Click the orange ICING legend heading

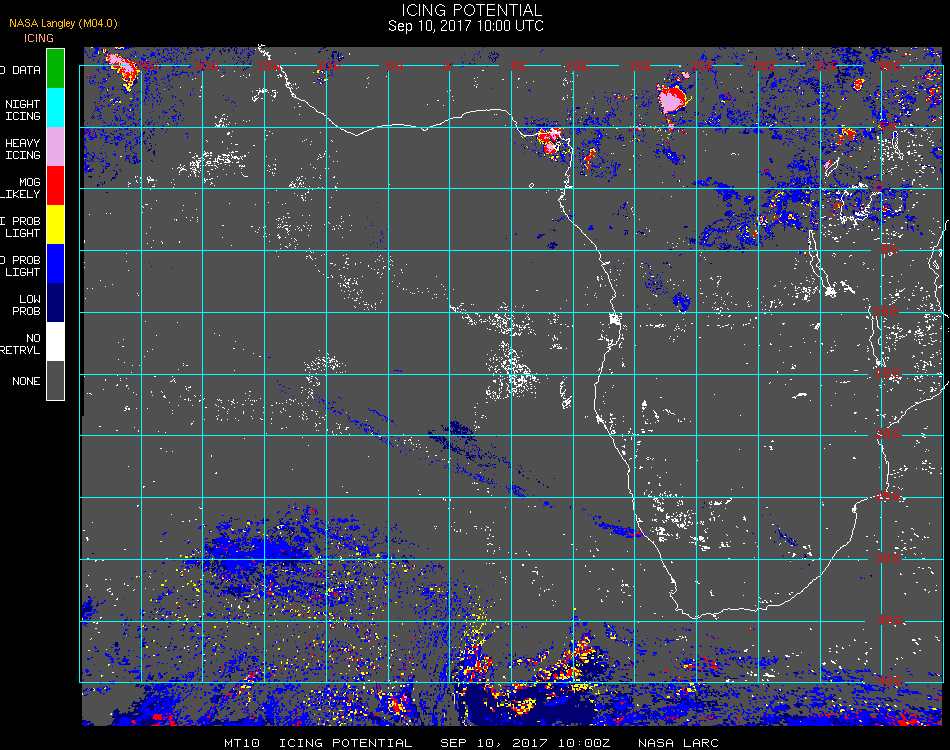pyautogui.click(x=39, y=38)
